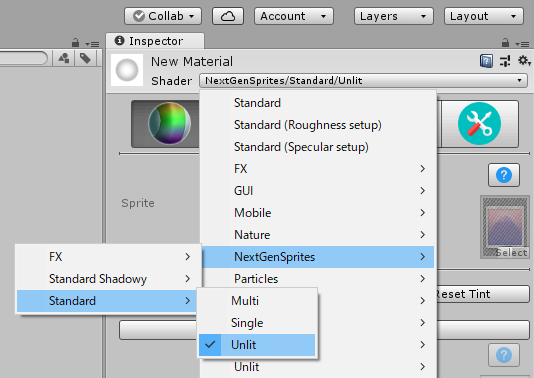Open the Inspector panel options menu
The image size is (534, 378).
522,44
